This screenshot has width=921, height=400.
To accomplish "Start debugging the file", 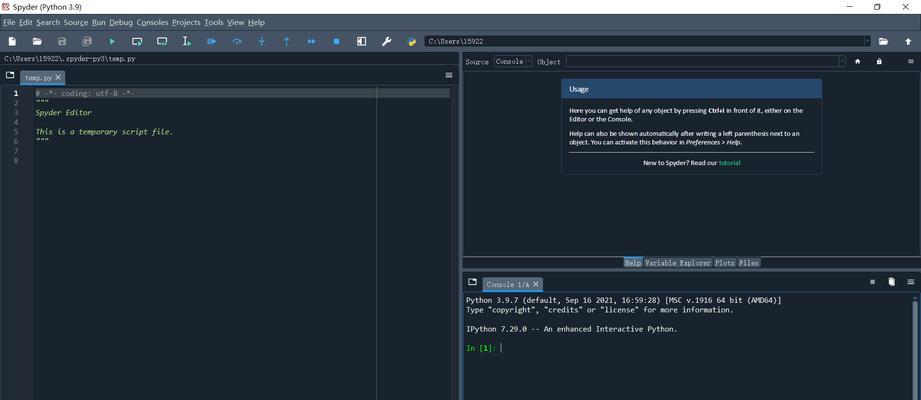I will point(212,42).
